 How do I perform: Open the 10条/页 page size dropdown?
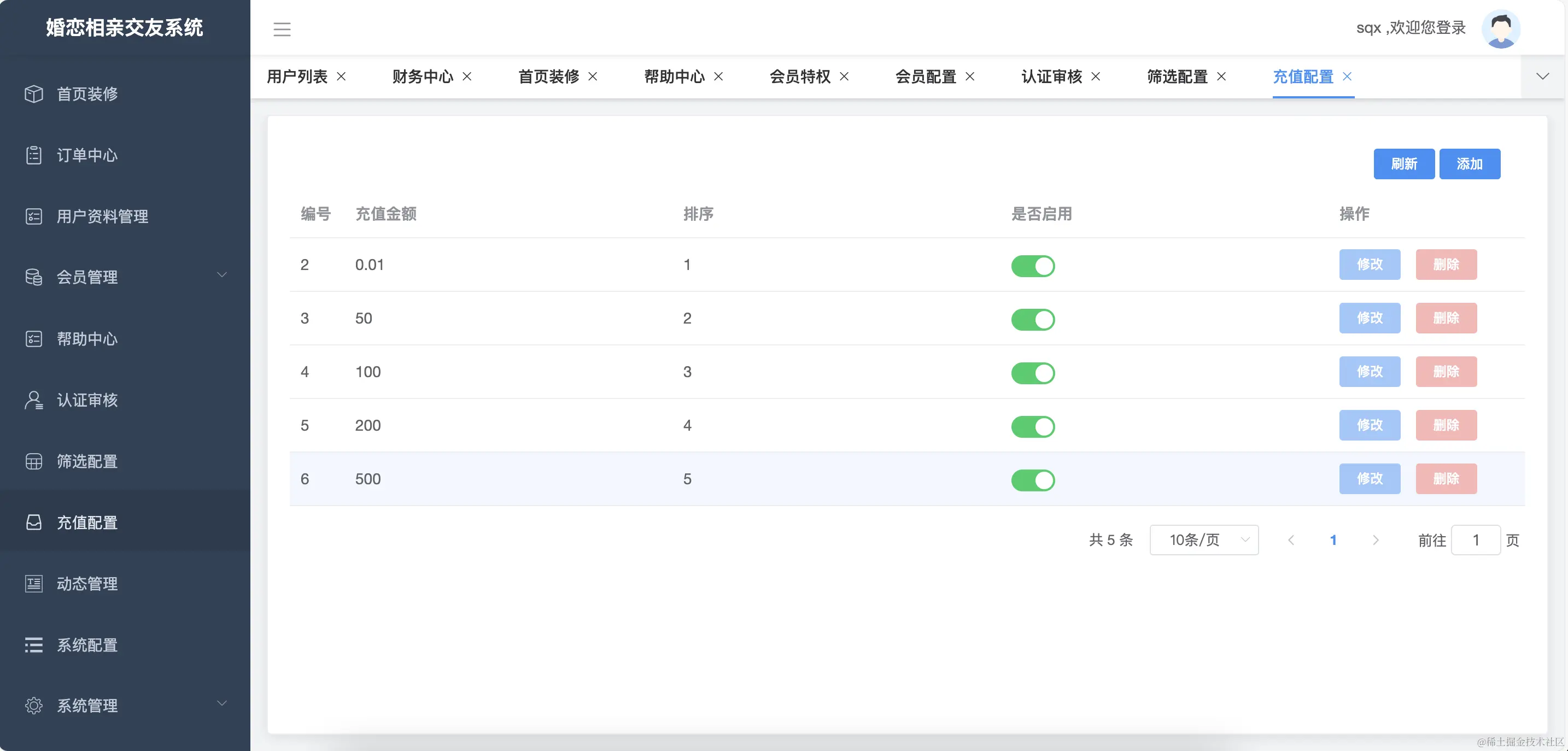pos(1203,540)
